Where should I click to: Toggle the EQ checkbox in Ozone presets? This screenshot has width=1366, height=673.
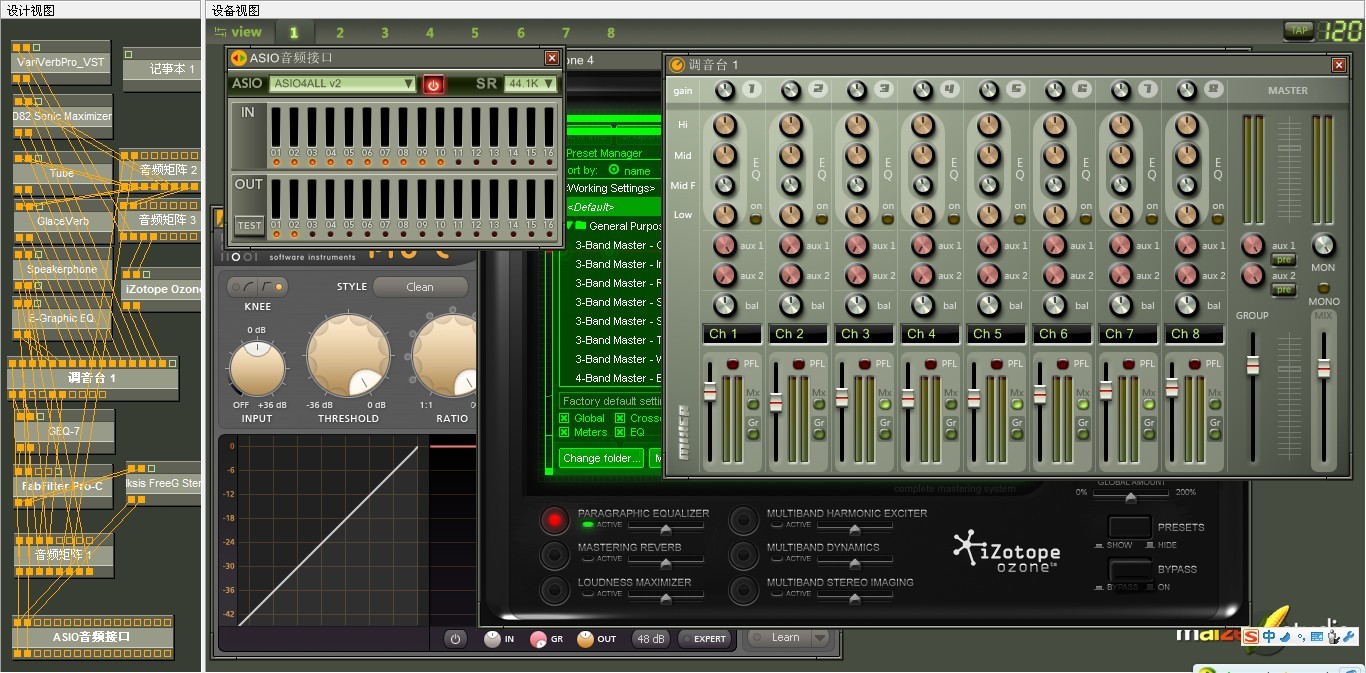(621, 432)
